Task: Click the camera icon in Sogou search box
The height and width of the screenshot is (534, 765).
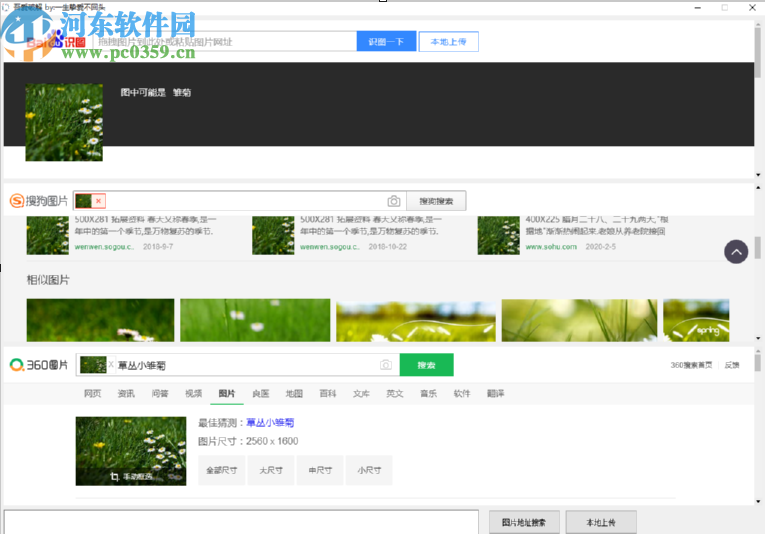Action: (394, 201)
